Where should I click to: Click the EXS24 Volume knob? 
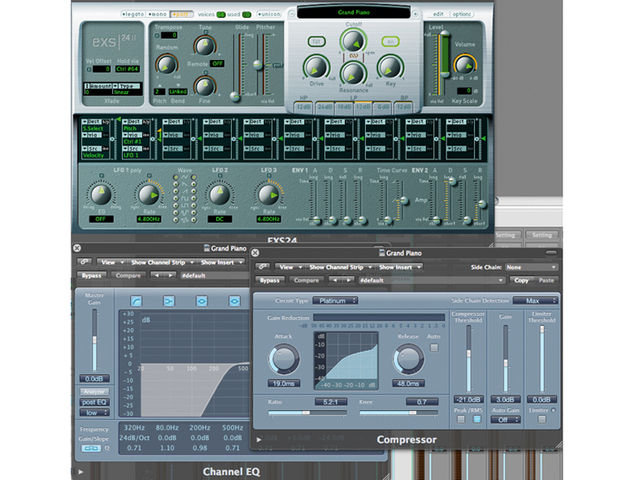tap(464, 64)
